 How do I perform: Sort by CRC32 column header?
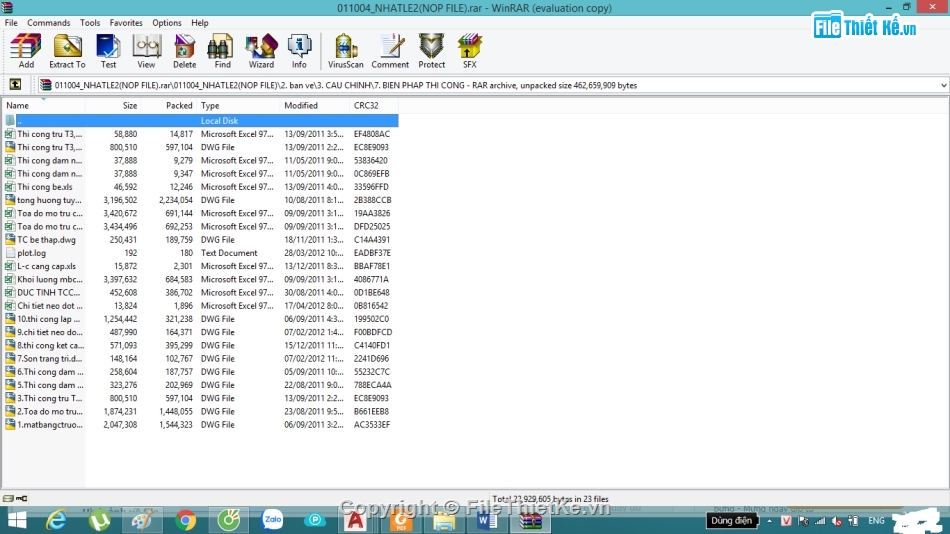point(374,105)
